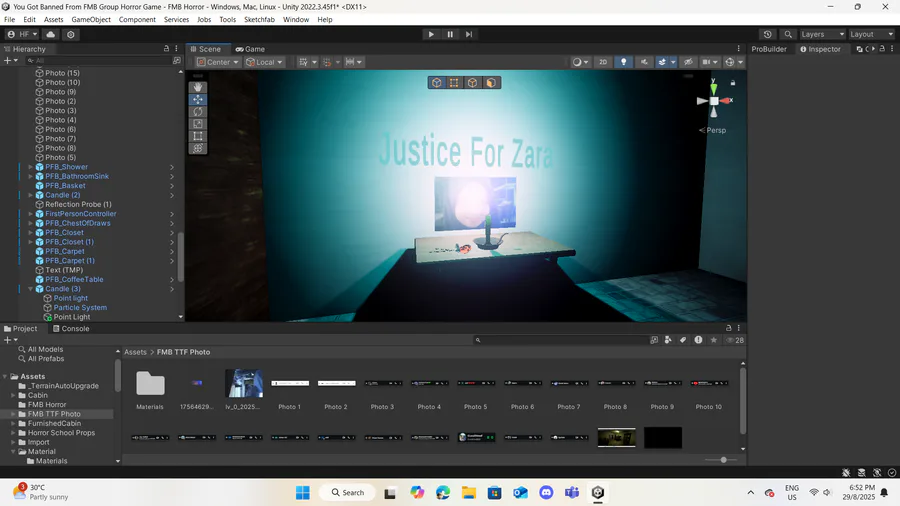Collapse the Candle (3) tree item
Viewport: 900px width, 506px height.
pos(30,289)
